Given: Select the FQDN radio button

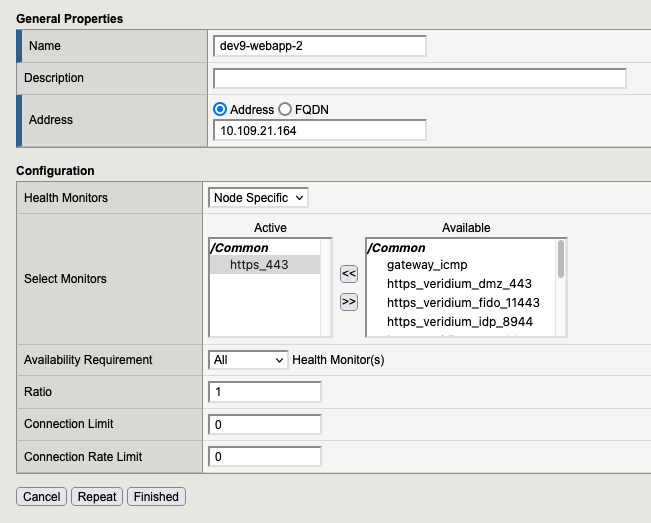Looking at the screenshot, I should 285,109.
